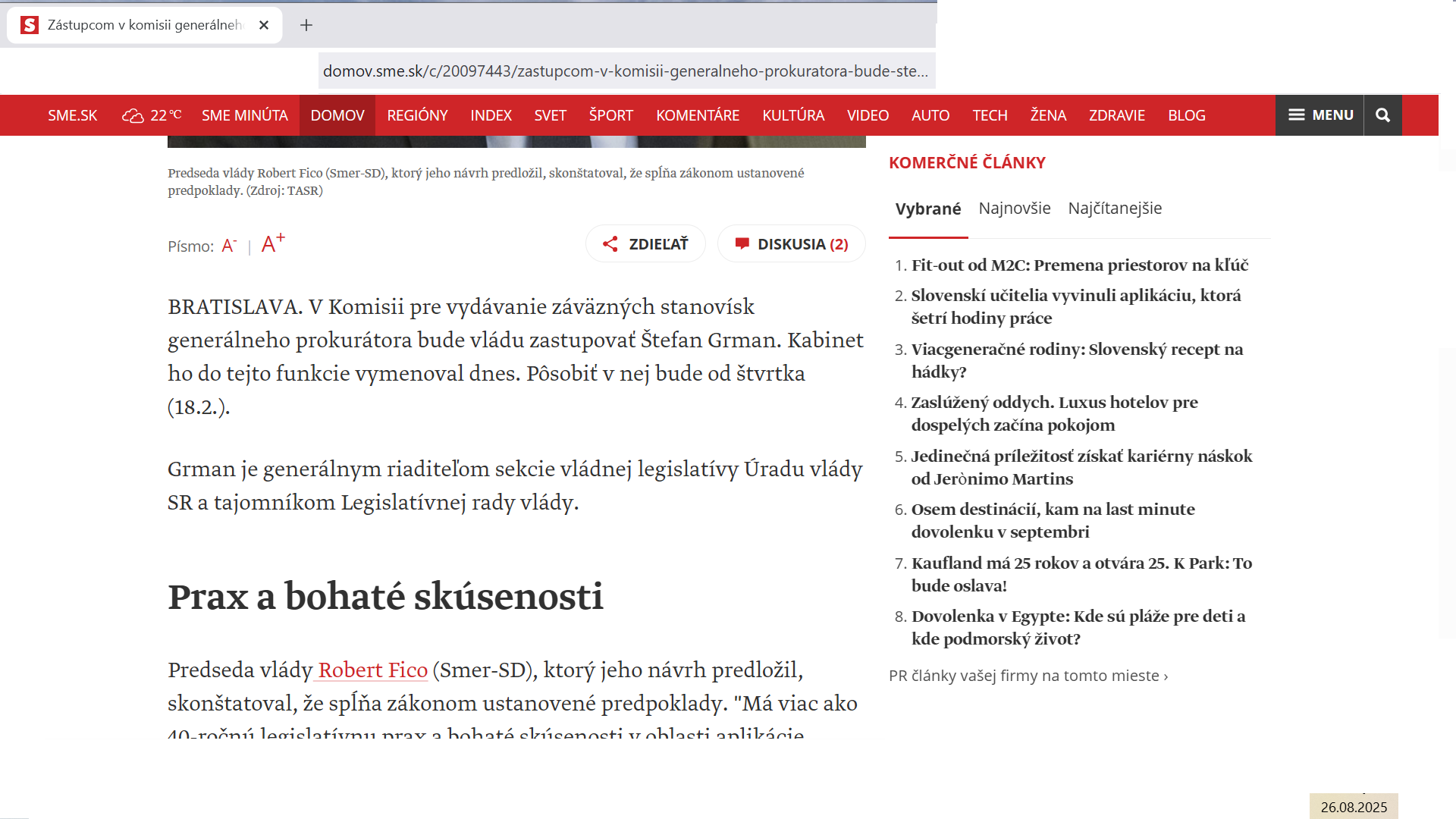Image resolution: width=1456 pixels, height=819 pixels.
Task: Open Zaslúžený oddych hotel article
Action: coord(1054,414)
